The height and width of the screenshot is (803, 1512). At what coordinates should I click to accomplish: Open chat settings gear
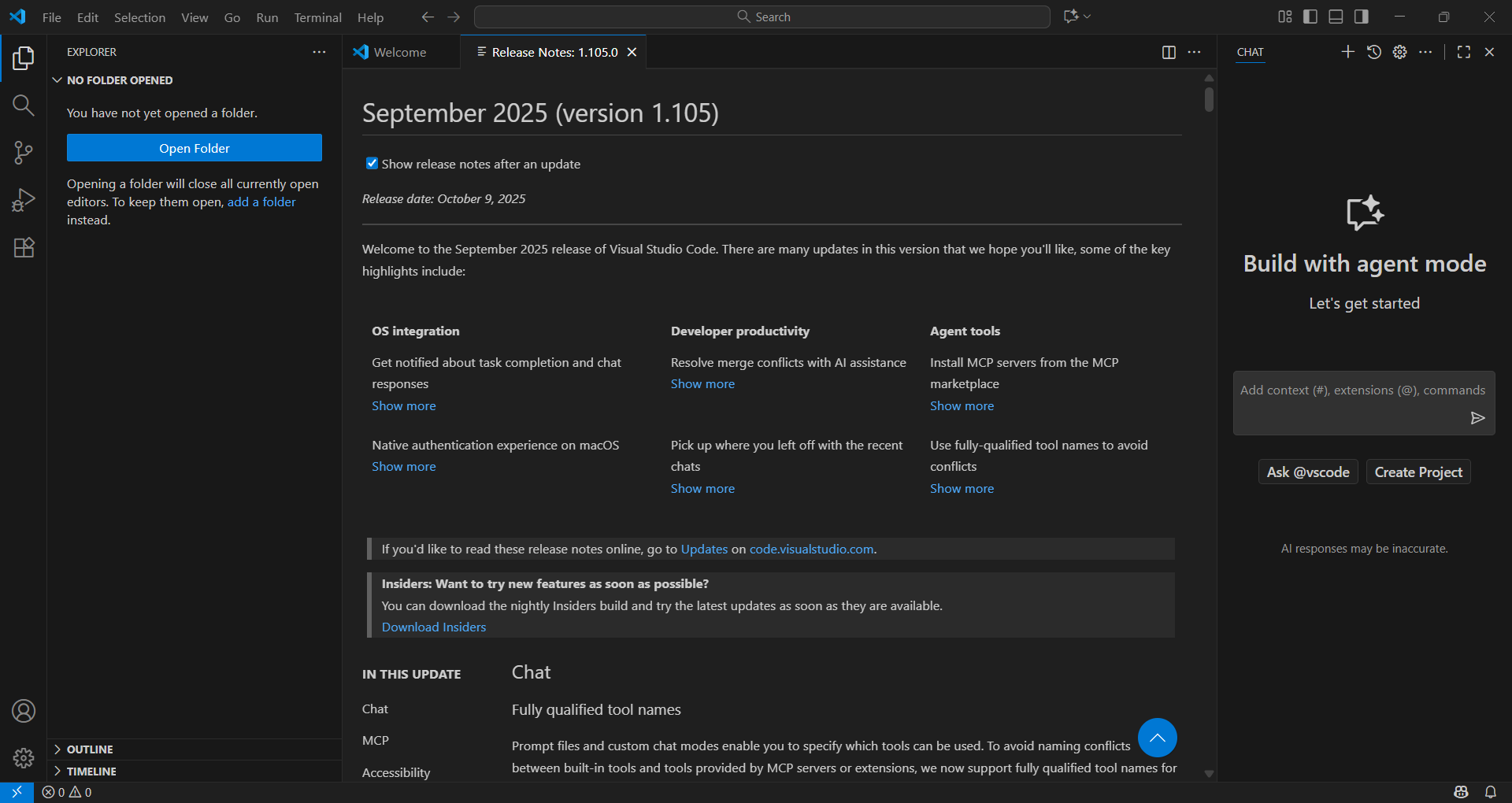(x=1399, y=52)
